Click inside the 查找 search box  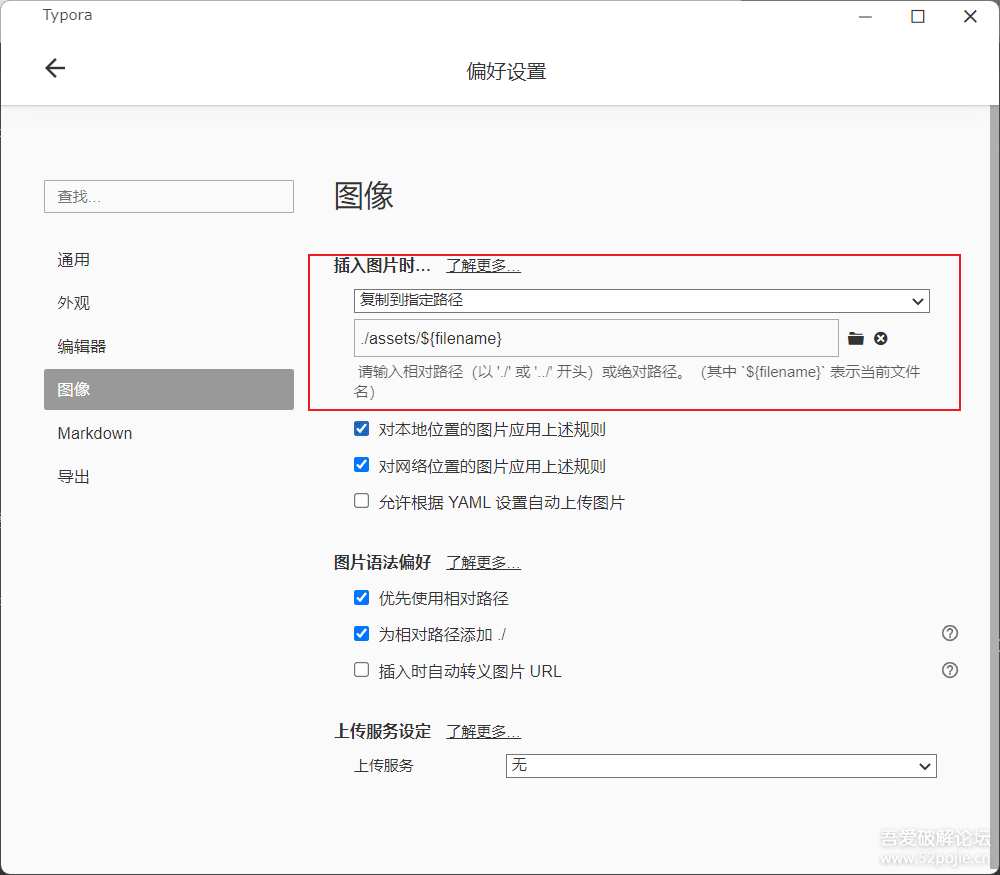168,196
